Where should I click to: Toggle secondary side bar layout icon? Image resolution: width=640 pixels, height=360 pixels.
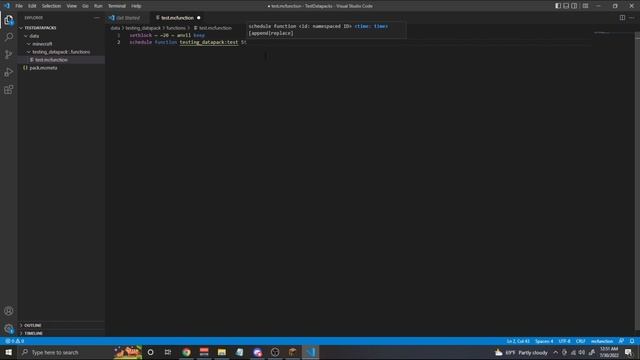coord(574,6)
